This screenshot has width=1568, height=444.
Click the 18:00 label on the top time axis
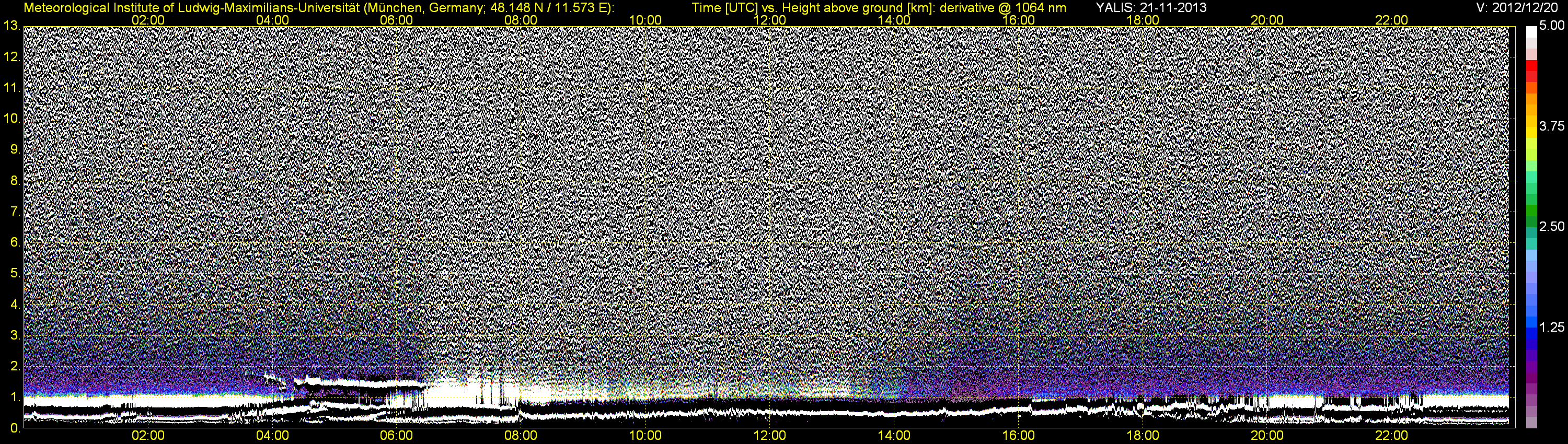tap(1143, 20)
